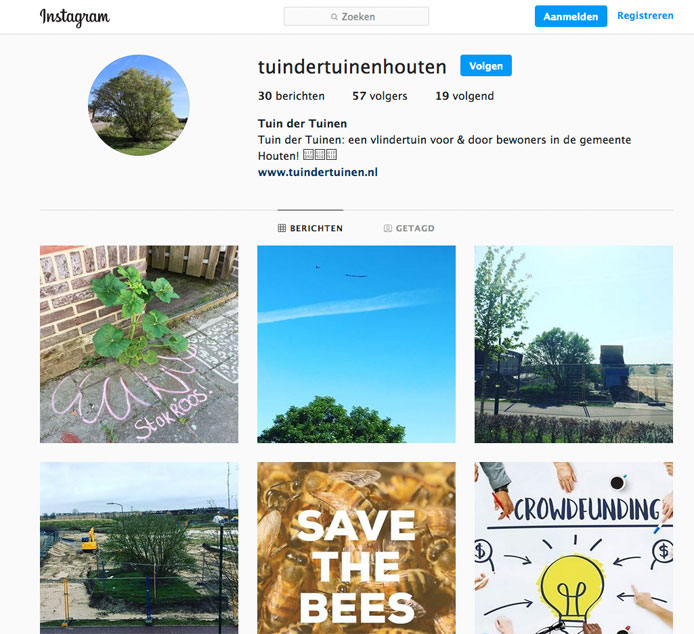
Task: Open the tree and truck post
Action: 574,344
